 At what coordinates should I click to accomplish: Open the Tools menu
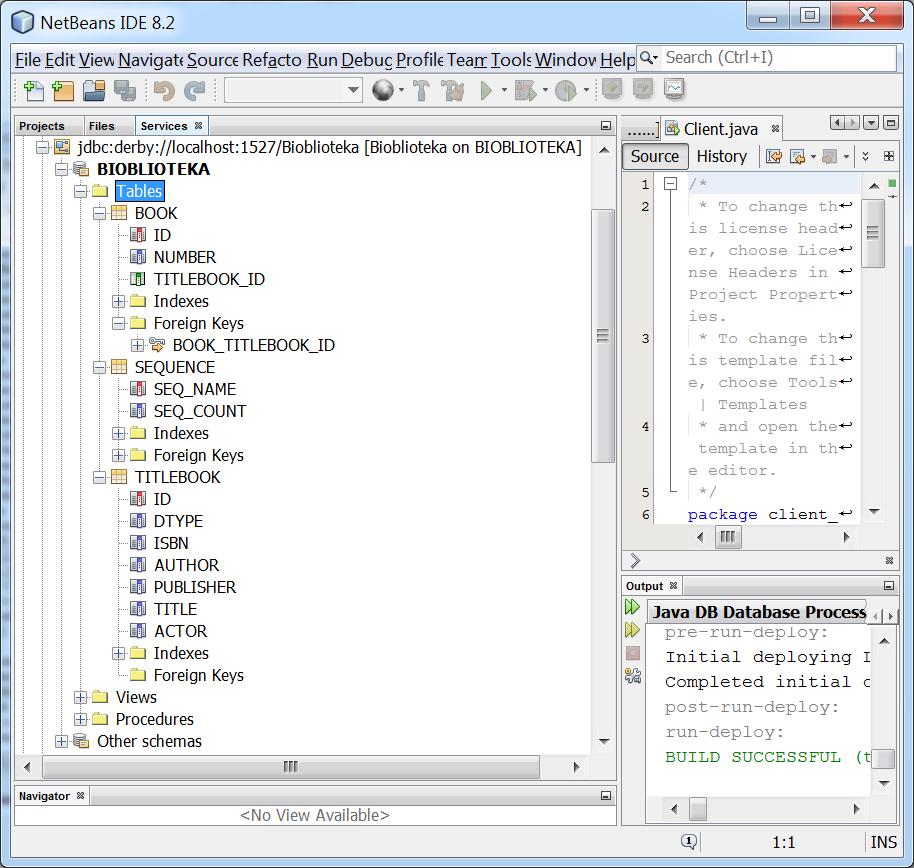[x=511, y=59]
